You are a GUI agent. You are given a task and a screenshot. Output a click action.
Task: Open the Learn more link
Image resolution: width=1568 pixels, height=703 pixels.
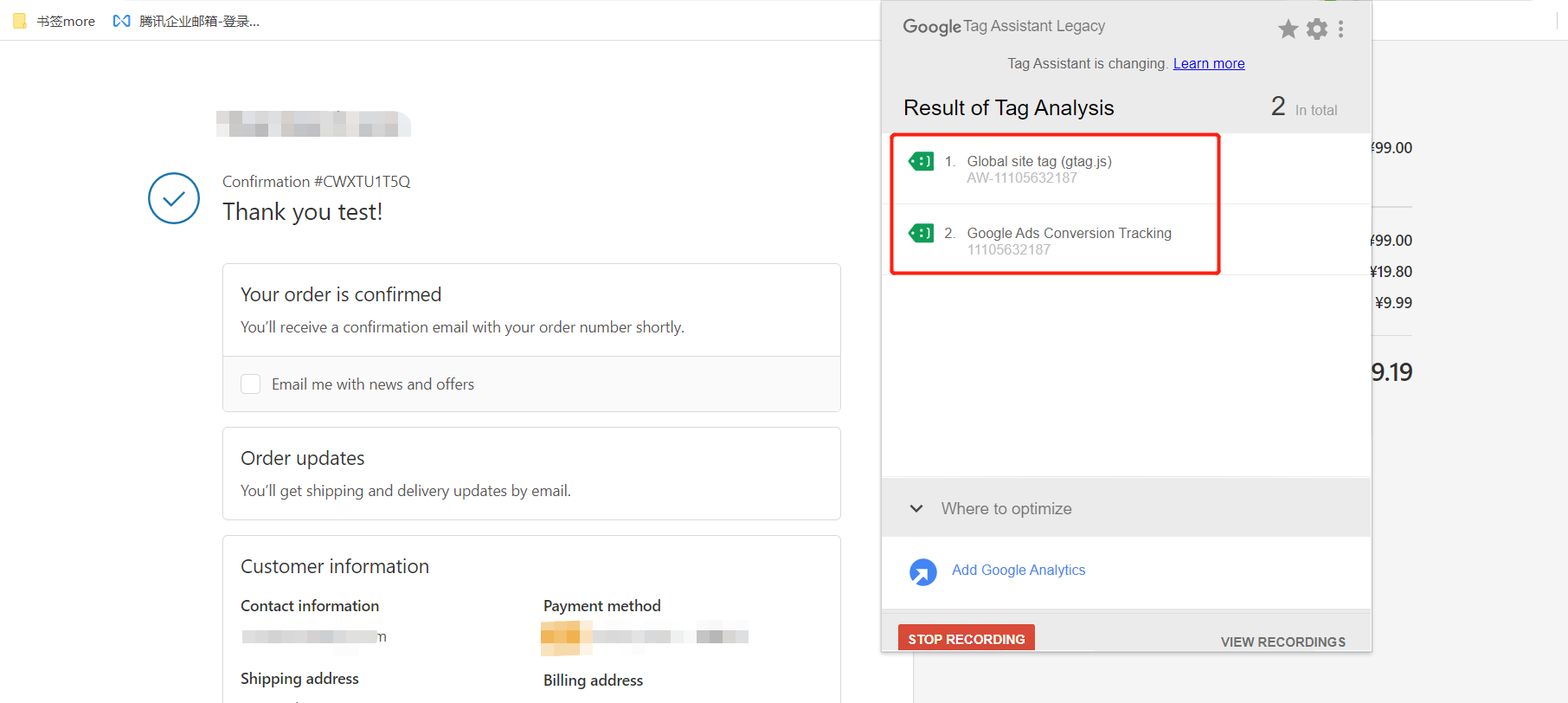tap(1209, 63)
